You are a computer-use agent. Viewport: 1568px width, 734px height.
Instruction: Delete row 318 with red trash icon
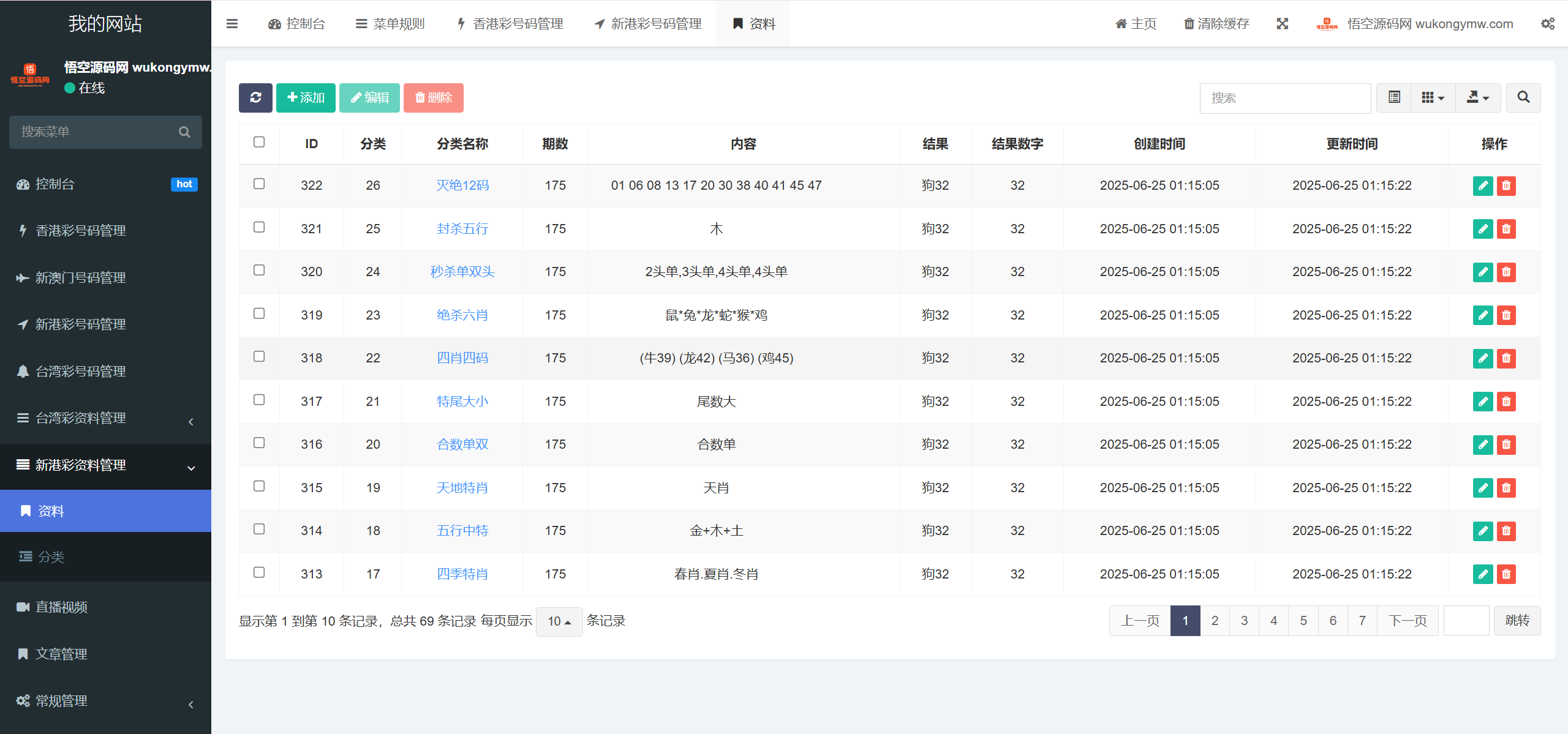1506,358
